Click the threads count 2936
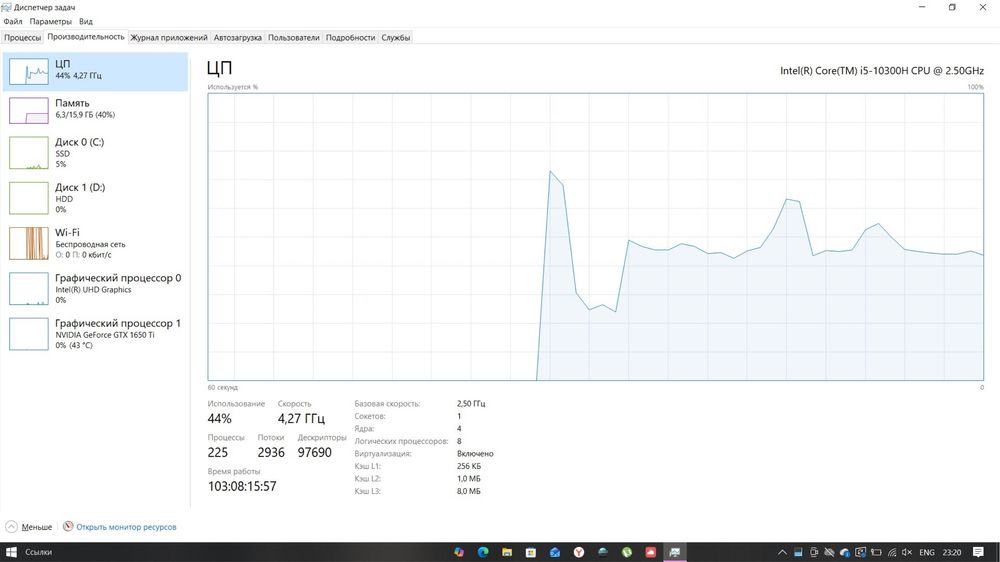 pos(271,452)
